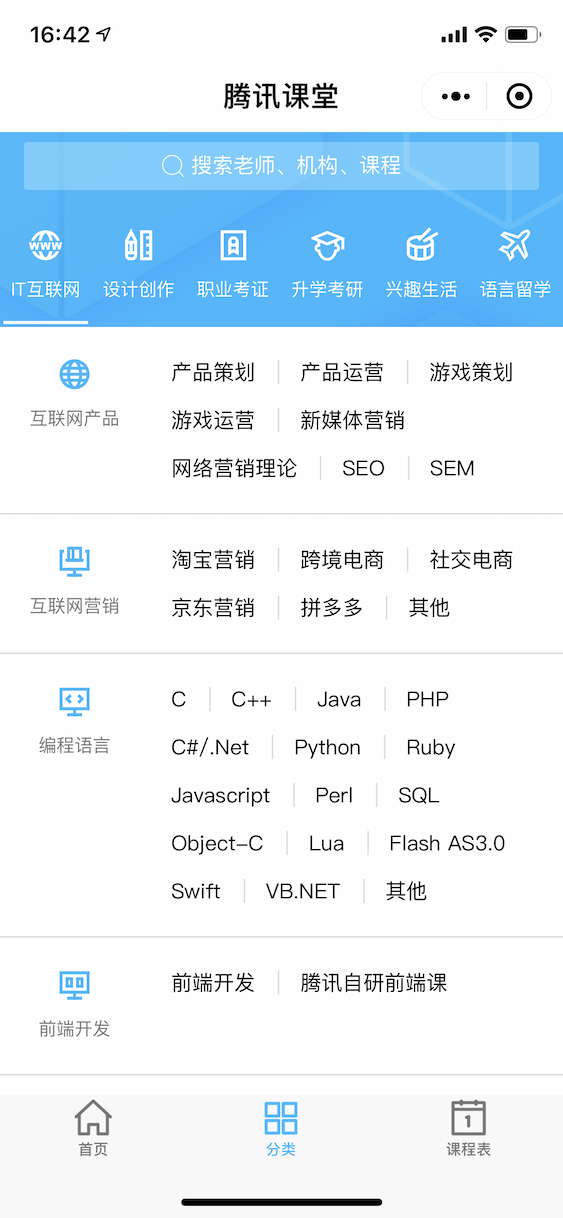
Task: Open the 淘宝营销 subcategory
Action: [x=213, y=560]
